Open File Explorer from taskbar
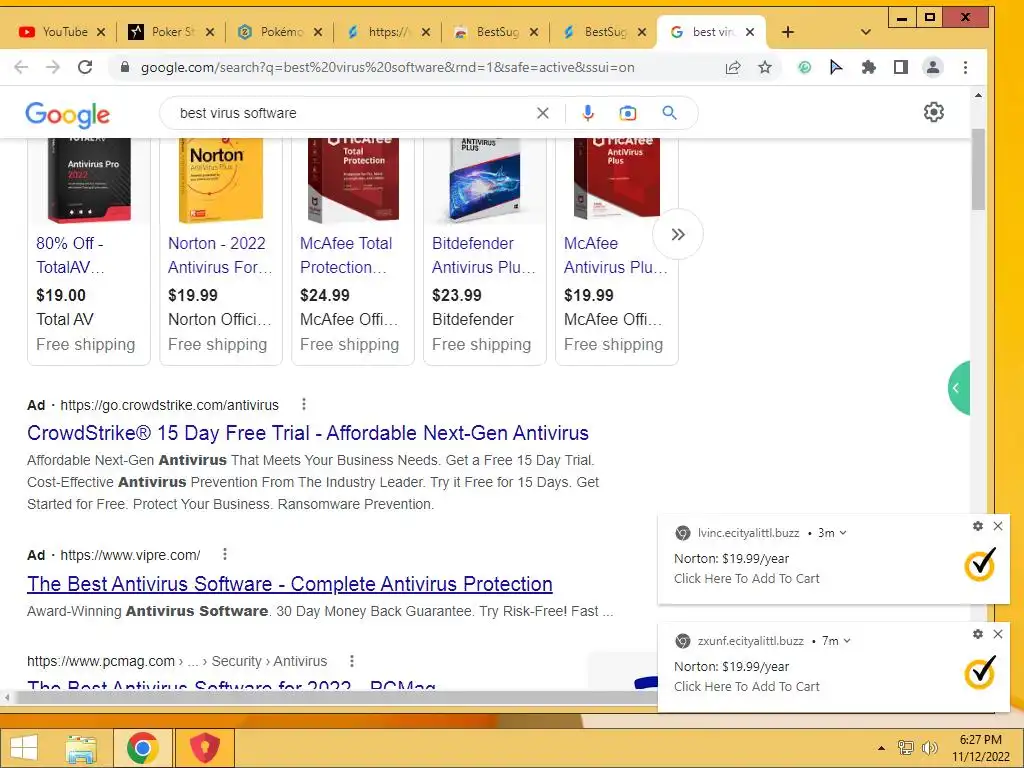The image size is (1024, 768). pyautogui.click(x=80, y=748)
